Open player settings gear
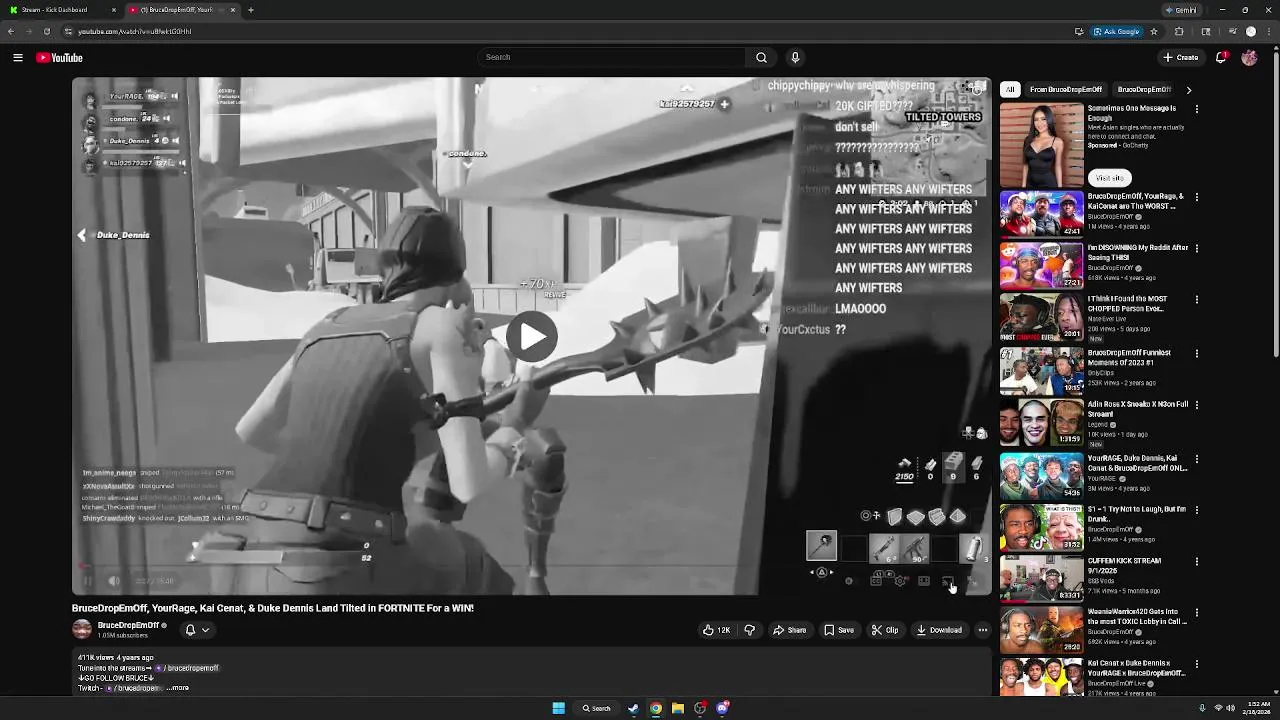The height and width of the screenshot is (720, 1280). pos(900,581)
